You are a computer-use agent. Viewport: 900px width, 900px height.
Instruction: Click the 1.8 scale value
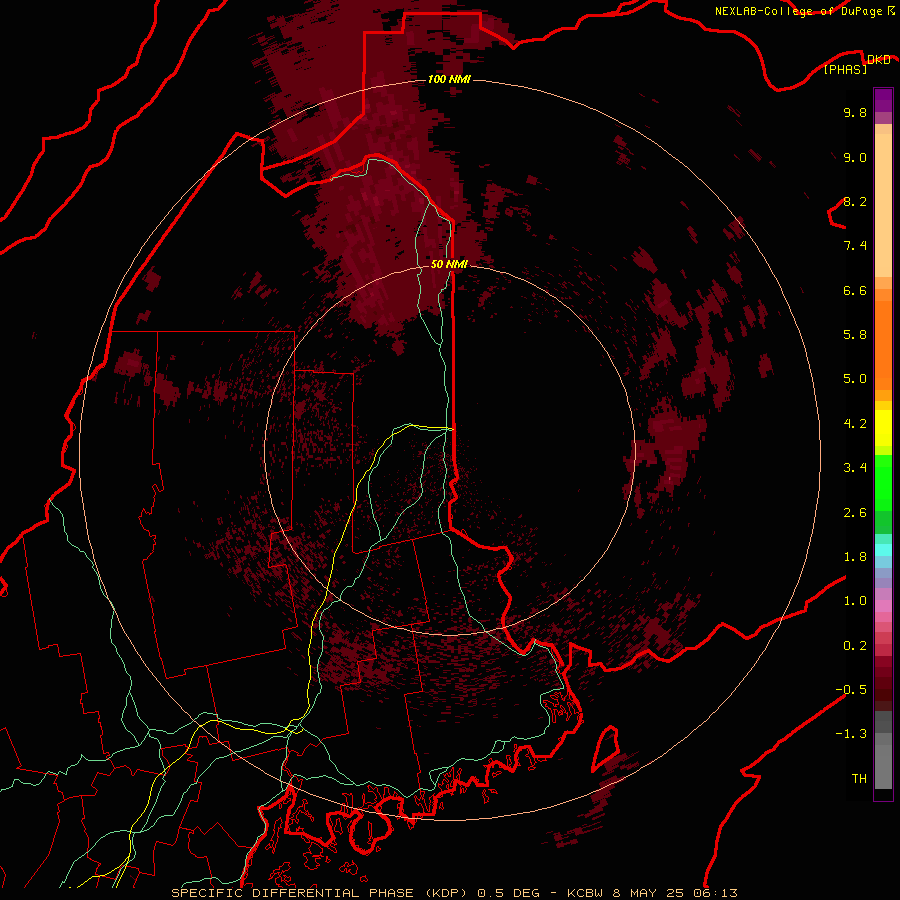[855, 557]
